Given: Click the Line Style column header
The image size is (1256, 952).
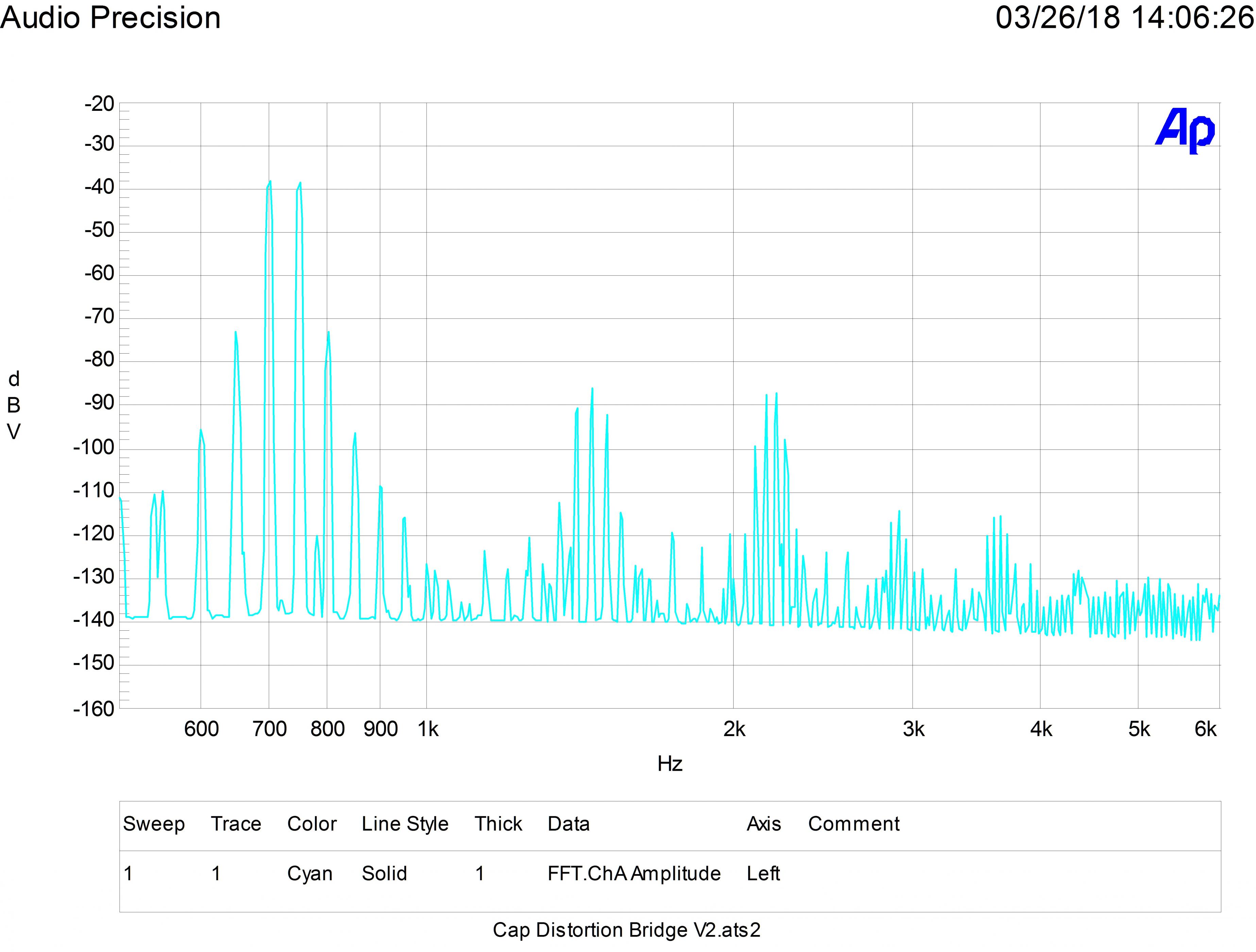Looking at the screenshot, I should point(405,824).
